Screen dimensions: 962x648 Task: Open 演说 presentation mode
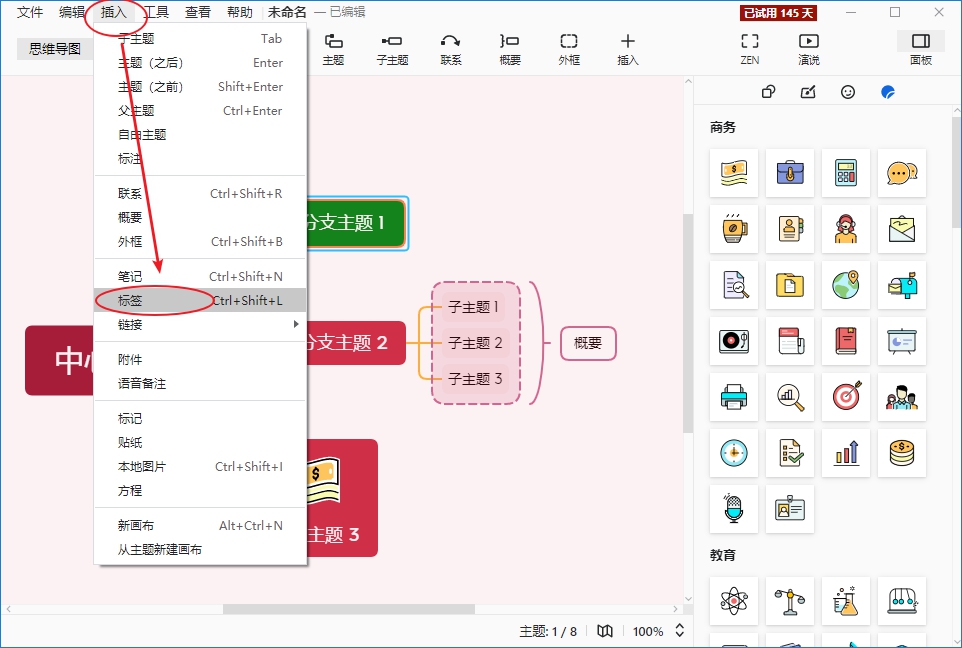(x=808, y=48)
